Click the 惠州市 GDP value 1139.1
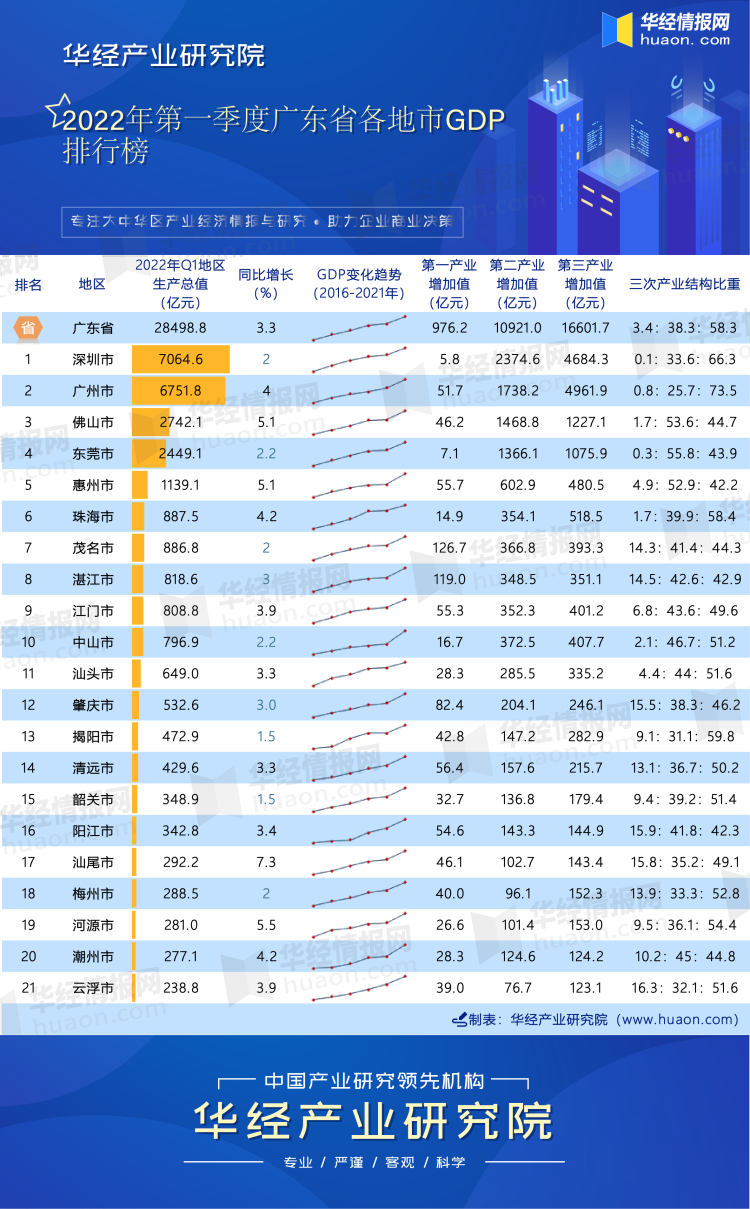The width and height of the screenshot is (750, 1209). (181, 485)
